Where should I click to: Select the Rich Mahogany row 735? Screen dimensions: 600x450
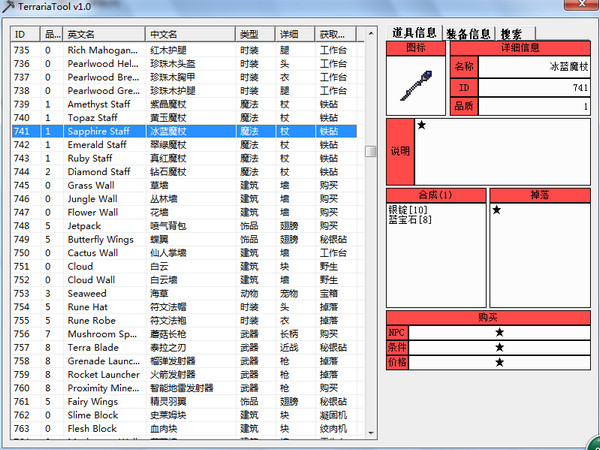point(184,50)
